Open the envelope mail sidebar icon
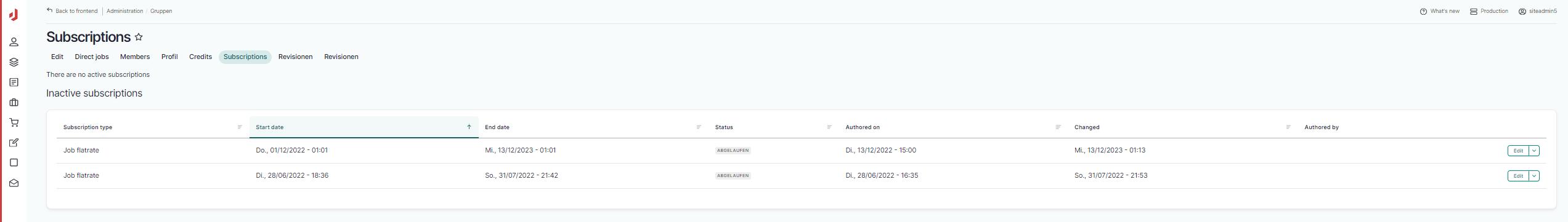Viewport: 1568px width, 222px height. [14, 183]
